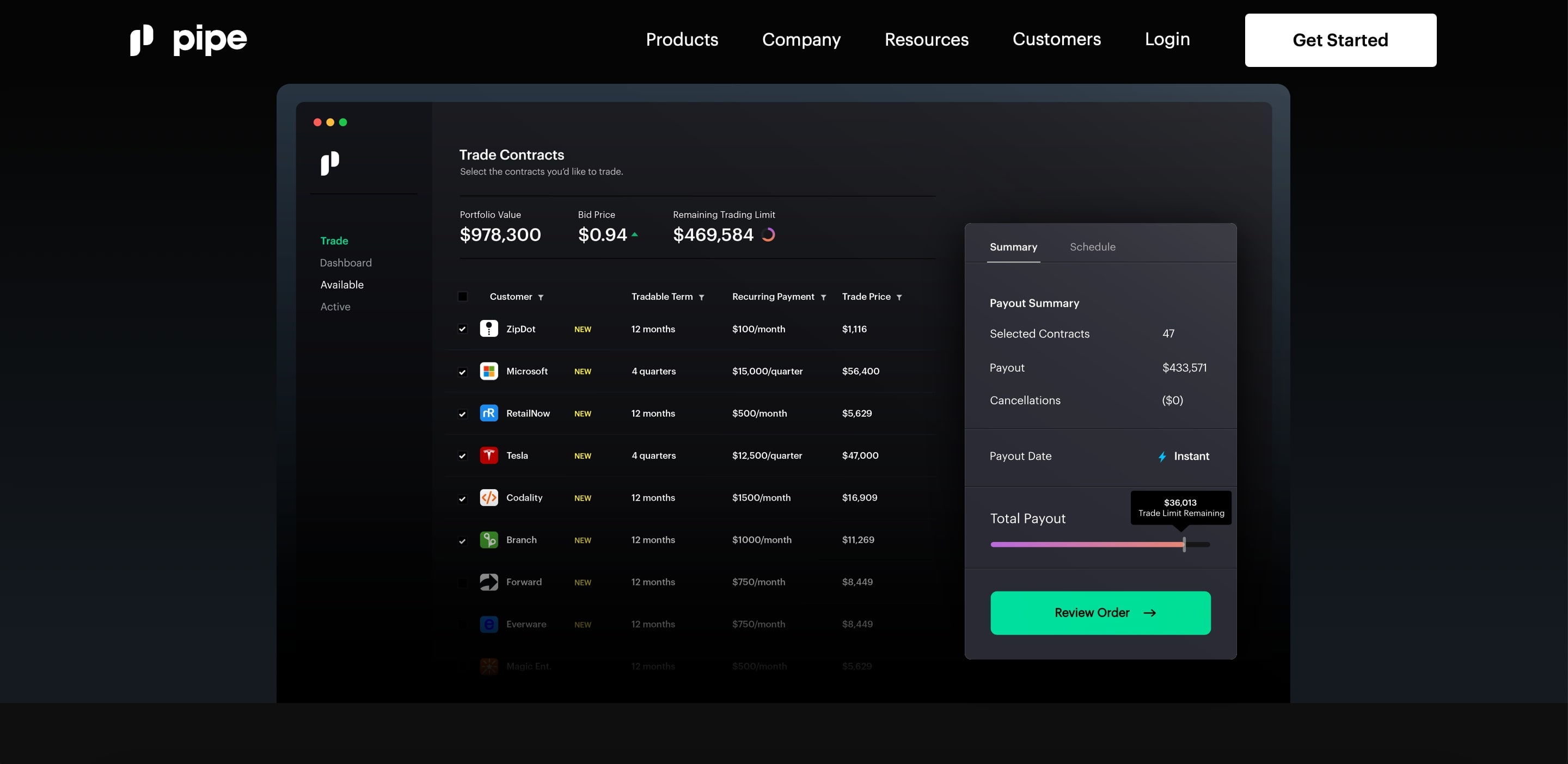Click the $56,400 trade price
The image size is (1568, 764).
point(860,371)
